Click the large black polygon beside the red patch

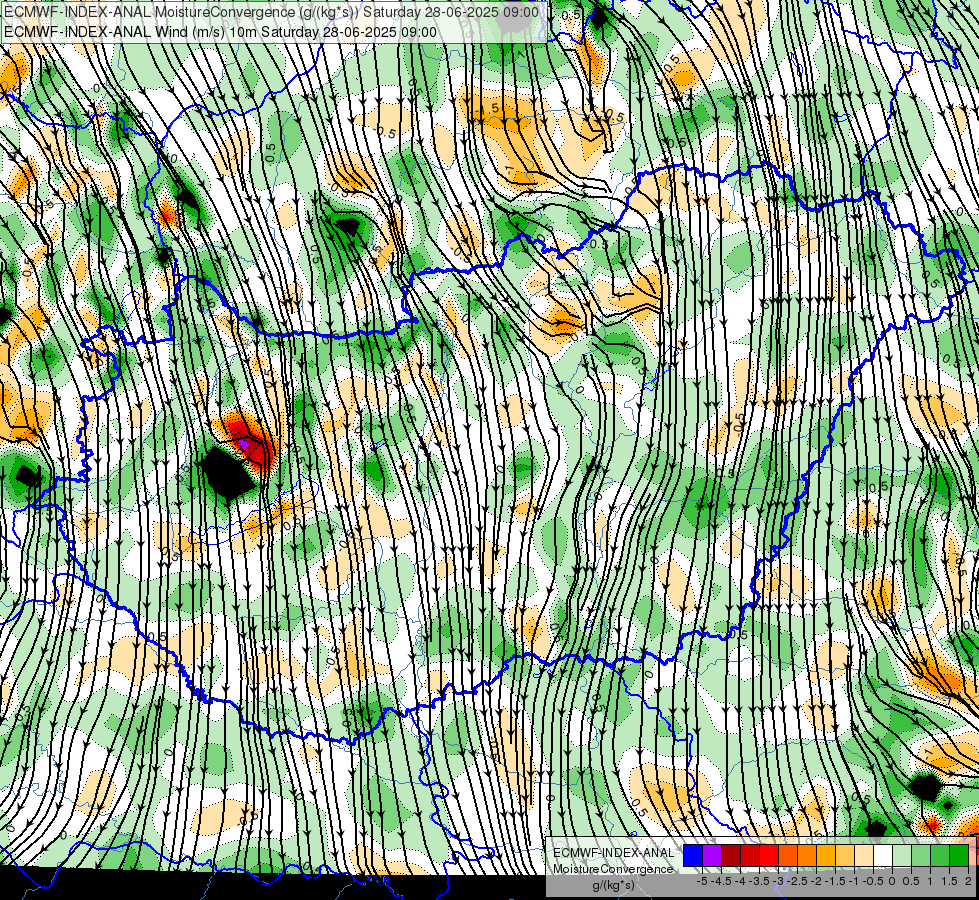coord(227,473)
